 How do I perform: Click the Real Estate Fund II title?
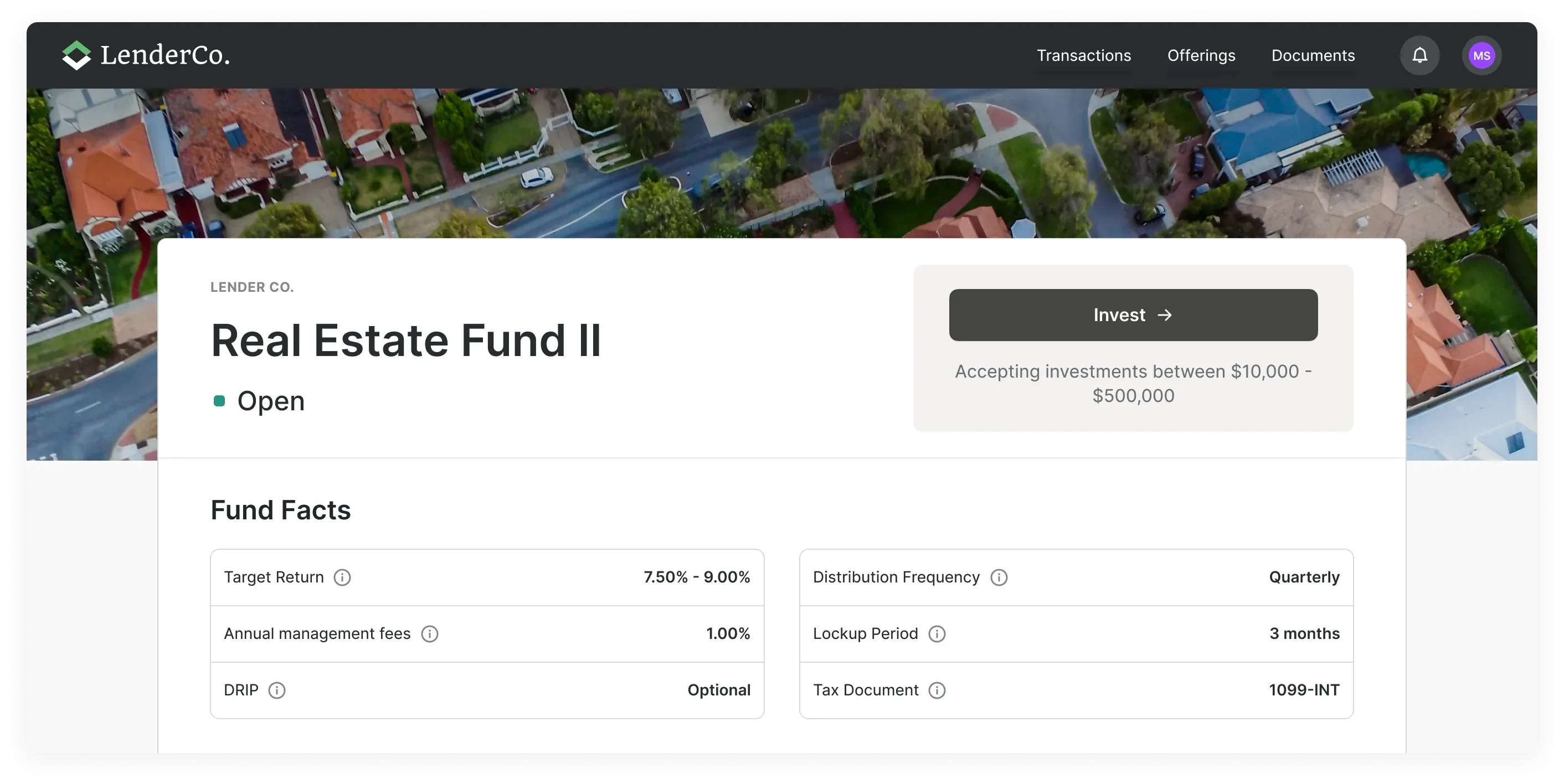tap(405, 341)
